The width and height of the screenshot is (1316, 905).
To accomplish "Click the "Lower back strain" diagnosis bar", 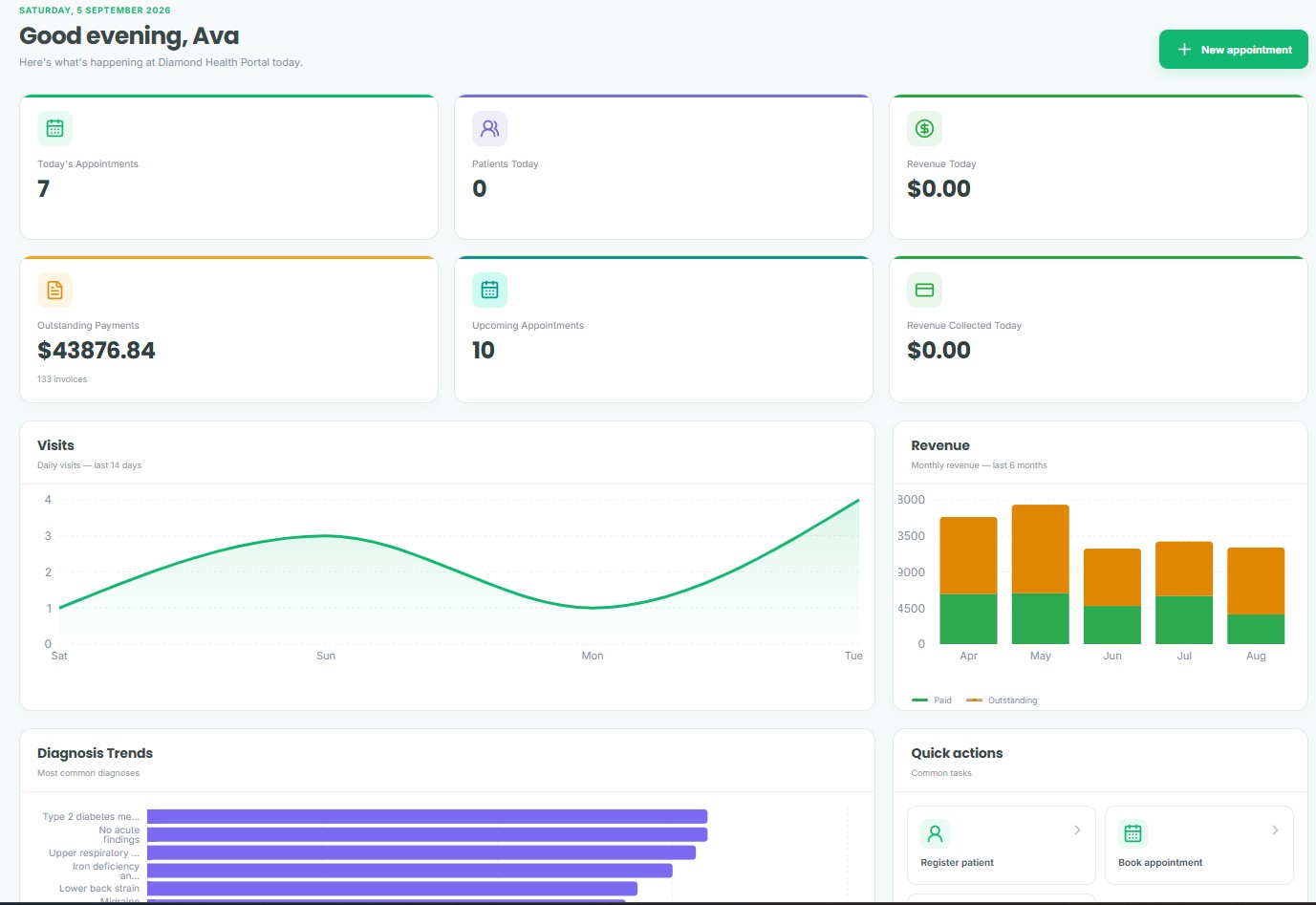I will 392,889.
